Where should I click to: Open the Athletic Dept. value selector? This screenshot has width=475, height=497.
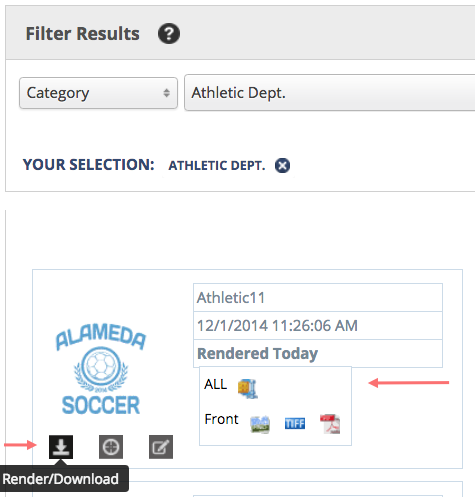(x=330, y=93)
